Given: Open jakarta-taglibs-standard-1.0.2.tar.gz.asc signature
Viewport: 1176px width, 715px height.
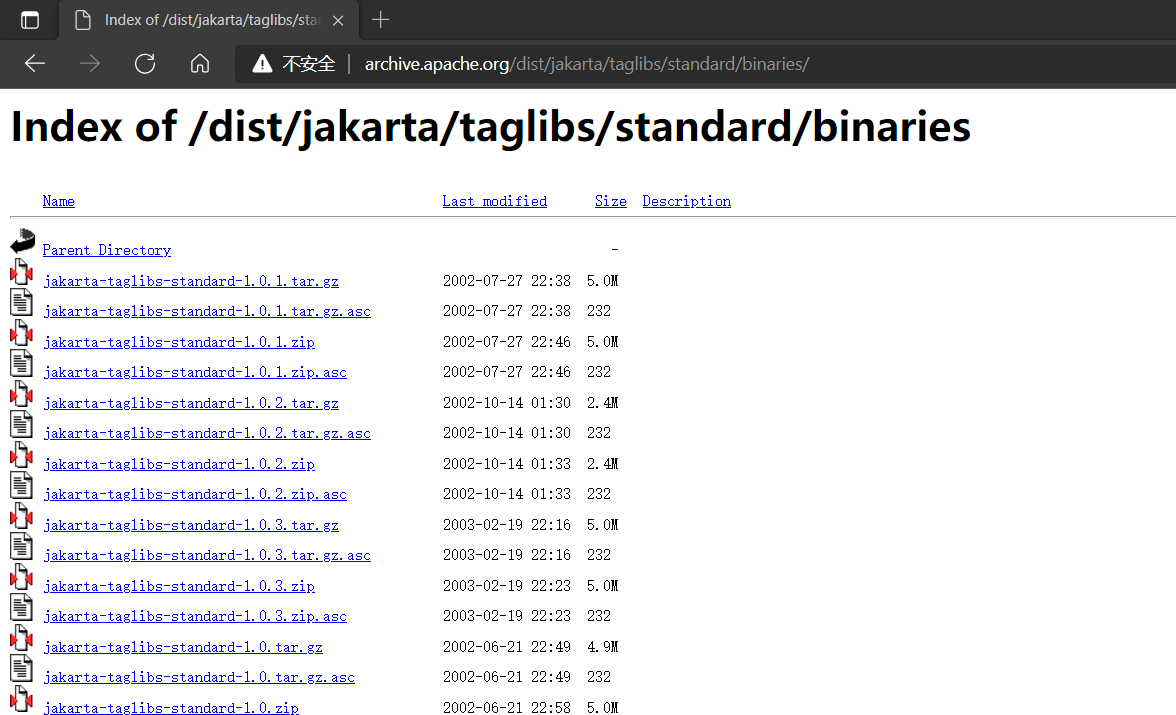Looking at the screenshot, I should [207, 434].
